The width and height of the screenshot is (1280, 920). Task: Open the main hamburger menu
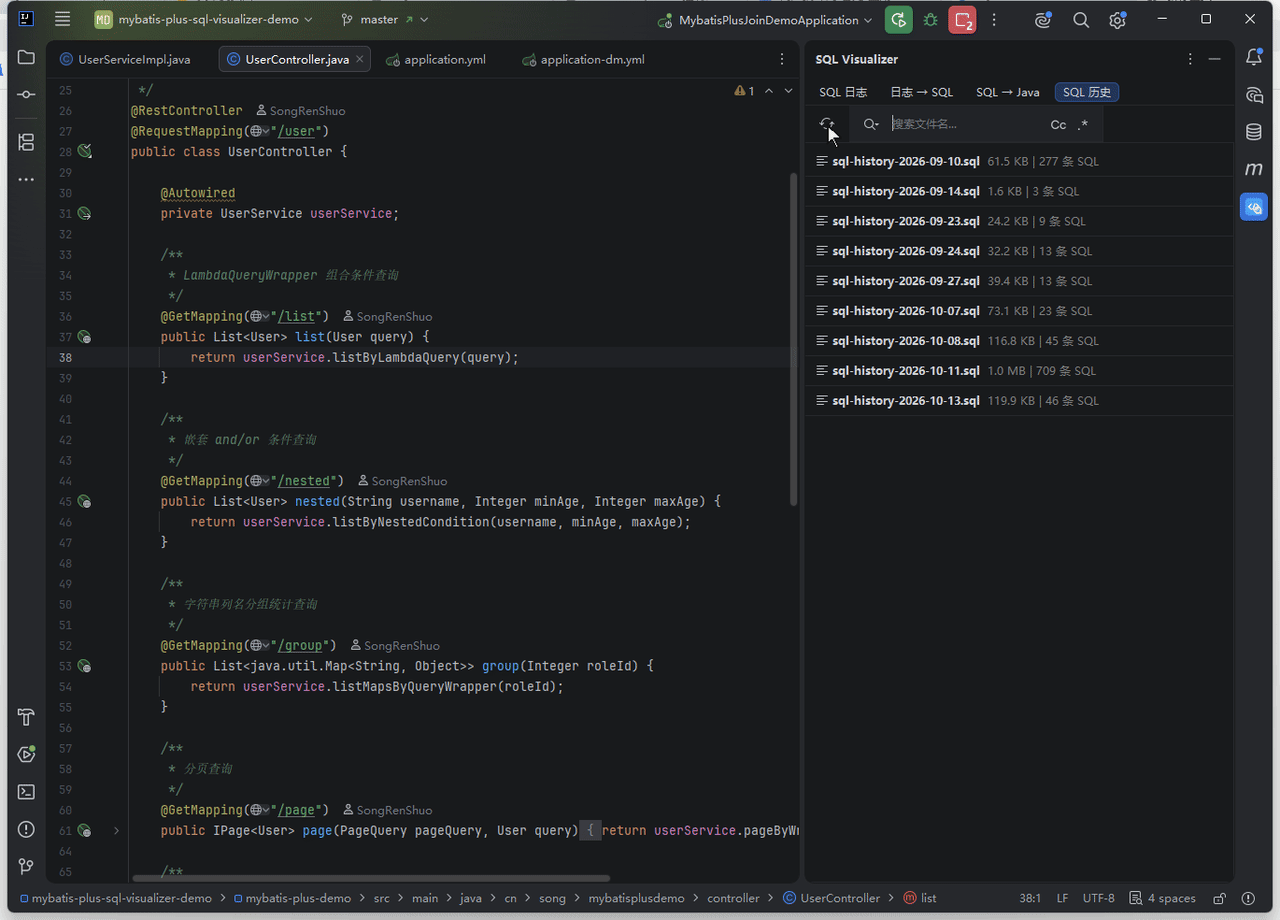(x=63, y=19)
